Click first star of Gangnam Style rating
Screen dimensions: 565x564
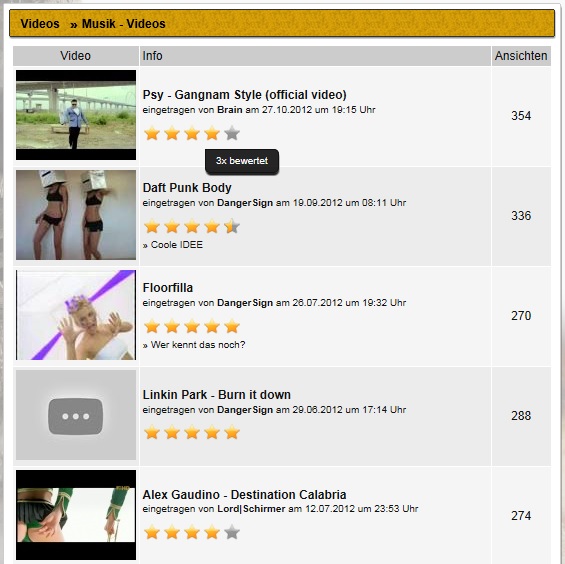[152, 133]
